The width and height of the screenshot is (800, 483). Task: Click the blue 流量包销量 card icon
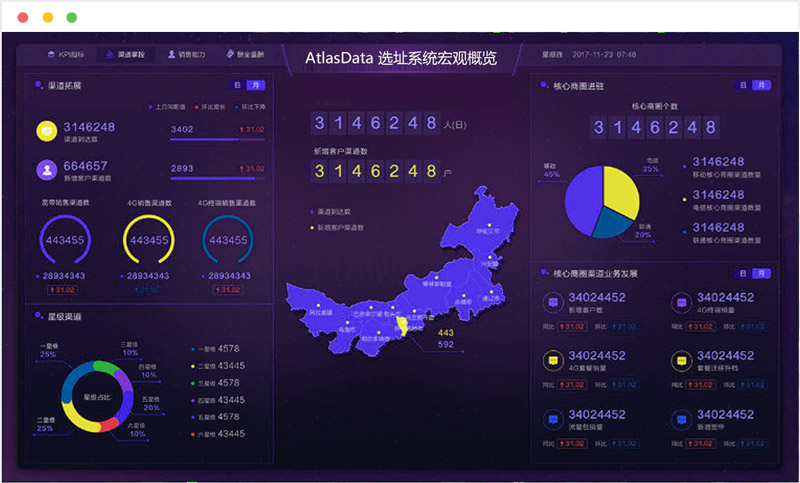coord(553,419)
